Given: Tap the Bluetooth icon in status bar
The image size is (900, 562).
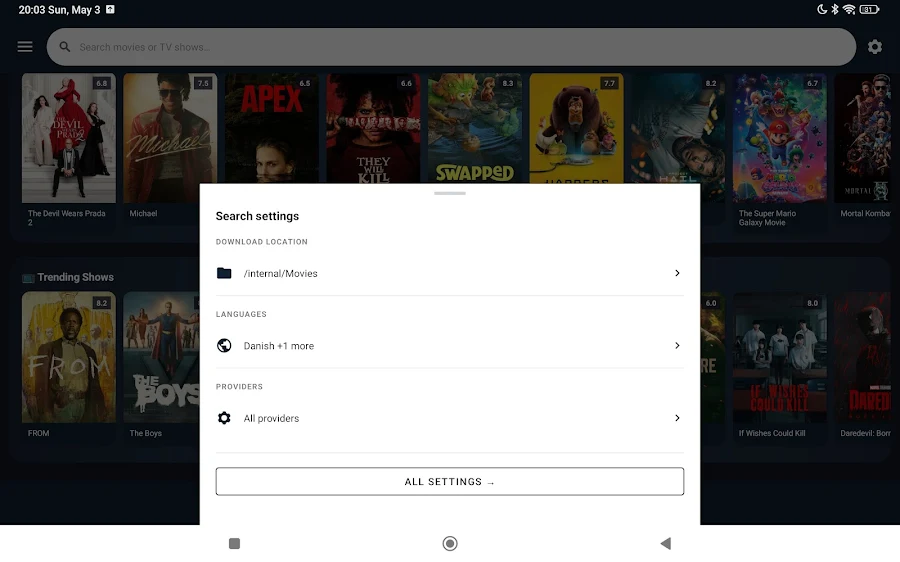Looking at the screenshot, I should coord(835,9).
